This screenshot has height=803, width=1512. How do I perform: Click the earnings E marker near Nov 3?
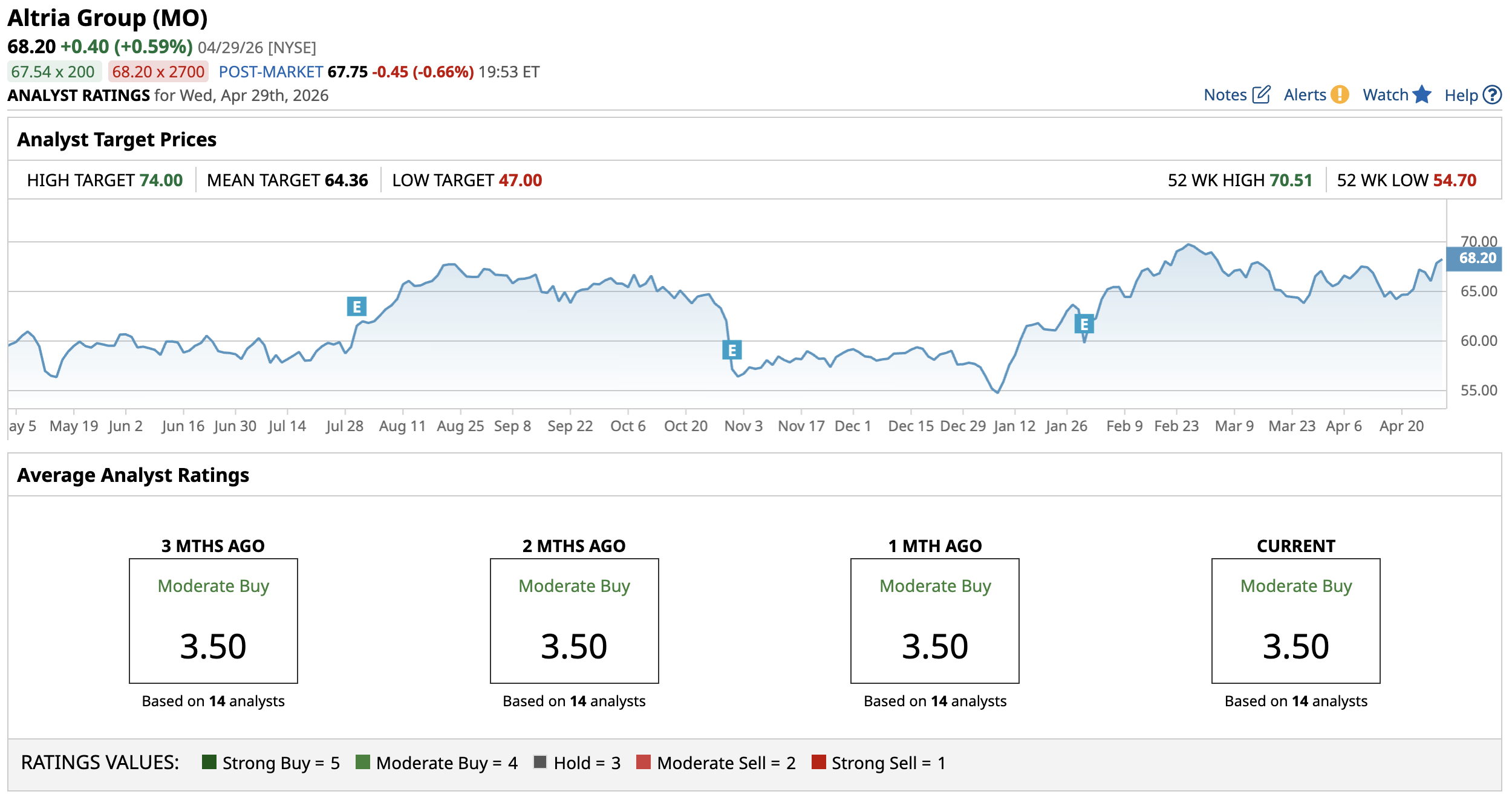732,349
